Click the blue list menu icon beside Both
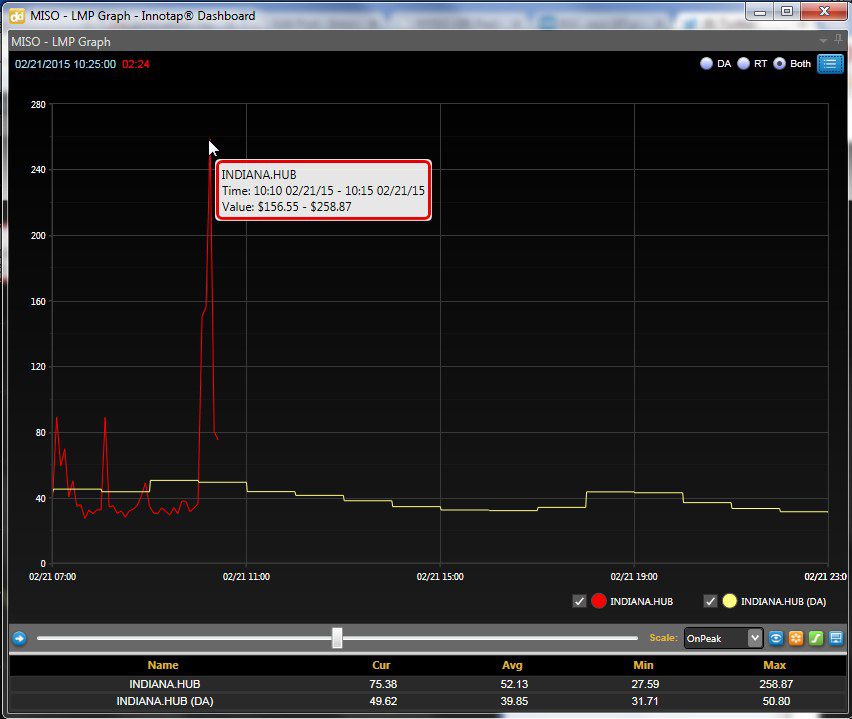Screen dimensions: 852x719 pyautogui.click(x=830, y=64)
